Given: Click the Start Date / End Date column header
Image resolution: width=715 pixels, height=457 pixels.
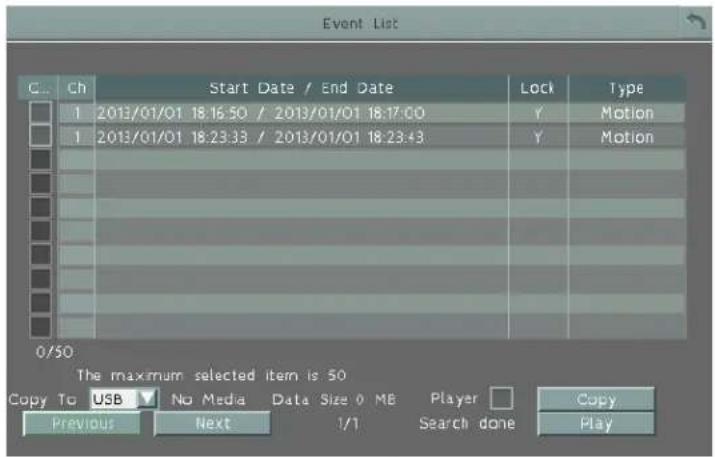Looking at the screenshot, I should 301,88.
